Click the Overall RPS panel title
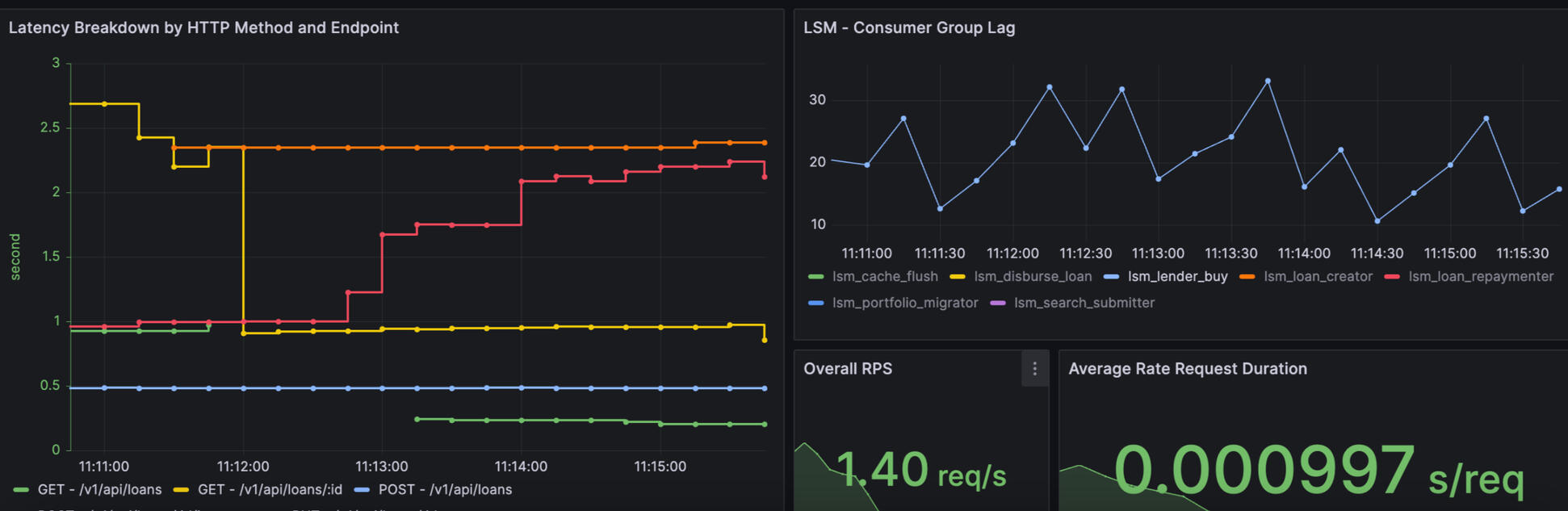Viewport: 1568px width, 511px height. [x=847, y=369]
